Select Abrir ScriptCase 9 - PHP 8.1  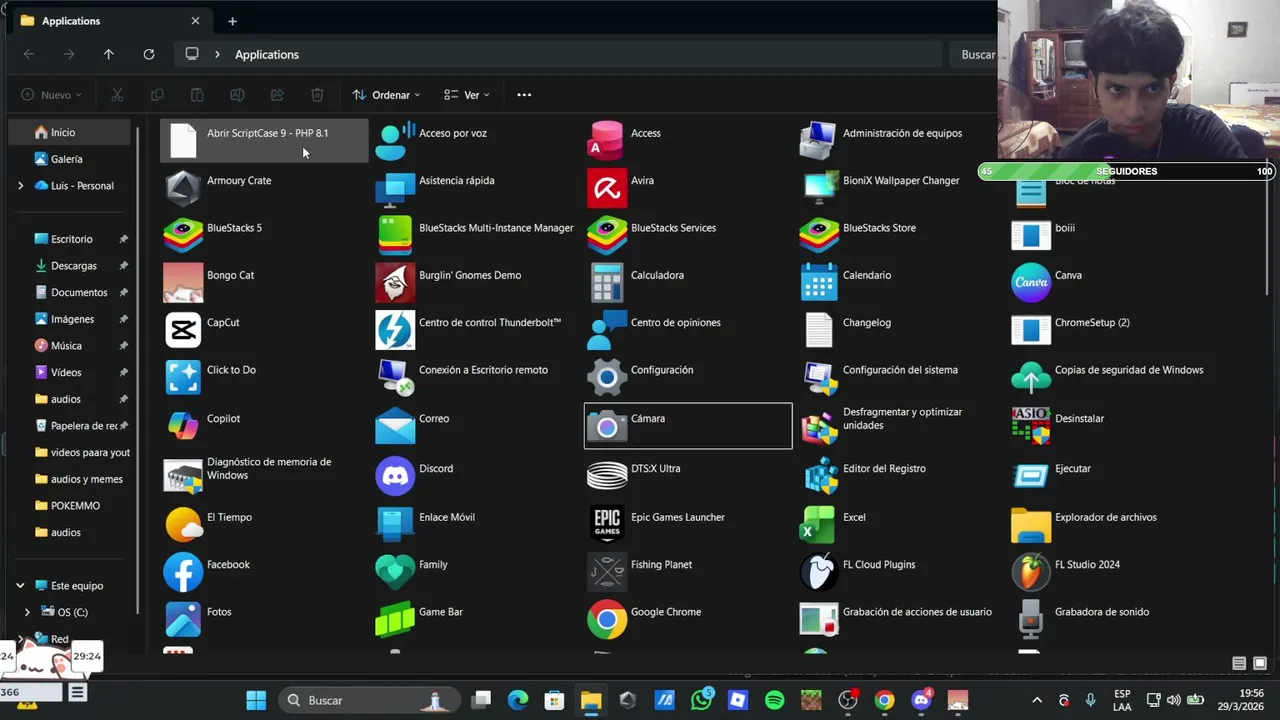click(x=264, y=141)
